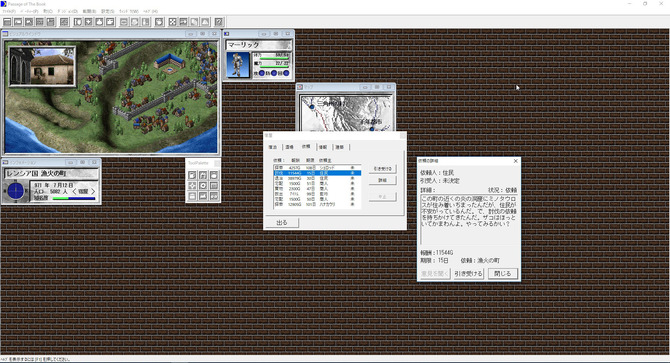The image size is (670, 363).
Task: Click the potion flask toolbar icon
Action: [x=100, y=22]
